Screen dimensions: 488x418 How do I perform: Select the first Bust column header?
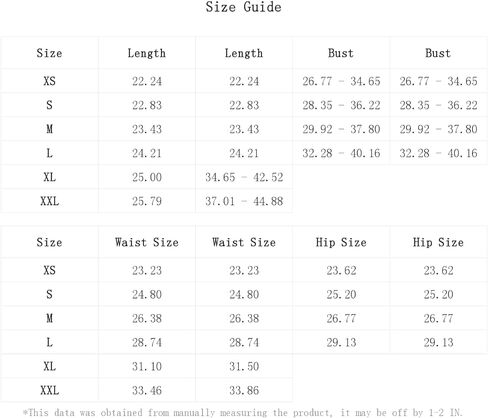[x=341, y=53]
